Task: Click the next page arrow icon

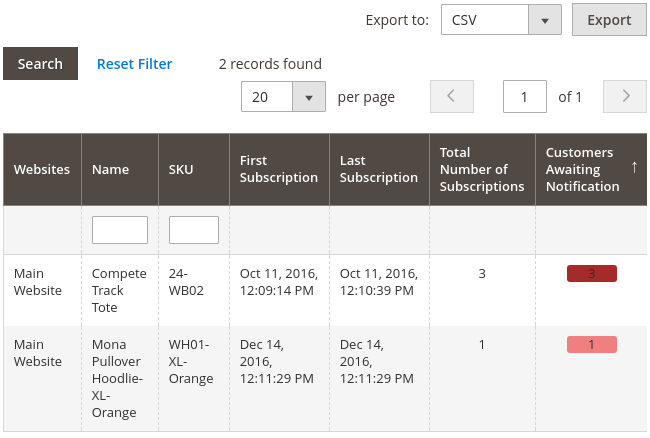Action: [626, 97]
